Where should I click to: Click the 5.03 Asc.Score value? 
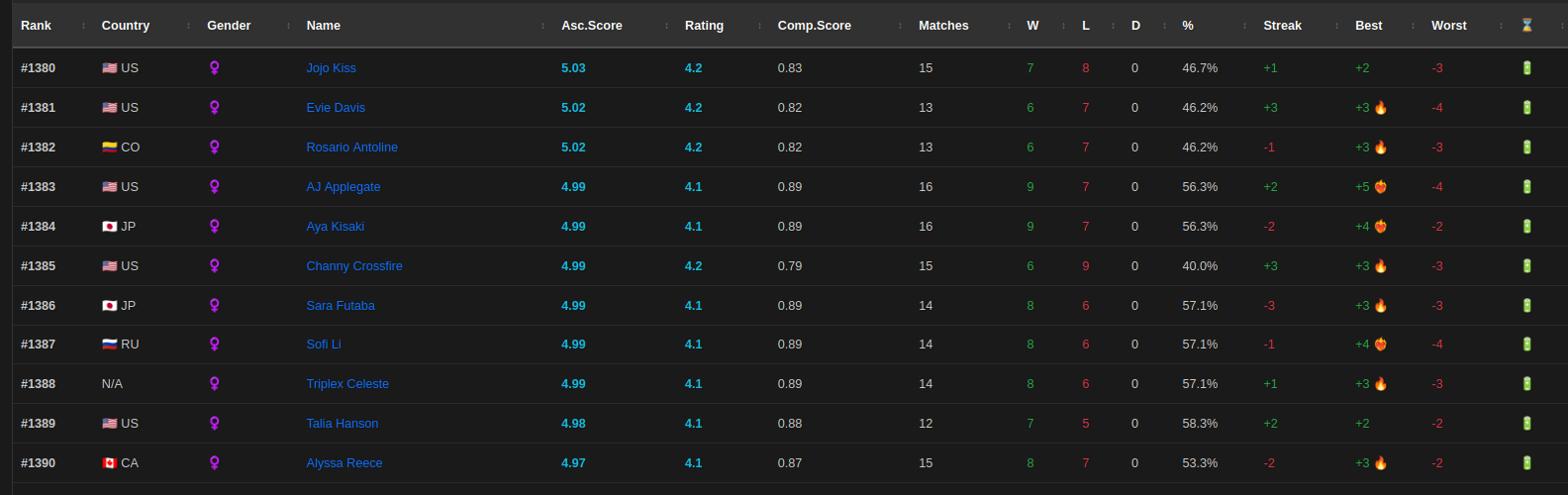(x=573, y=68)
